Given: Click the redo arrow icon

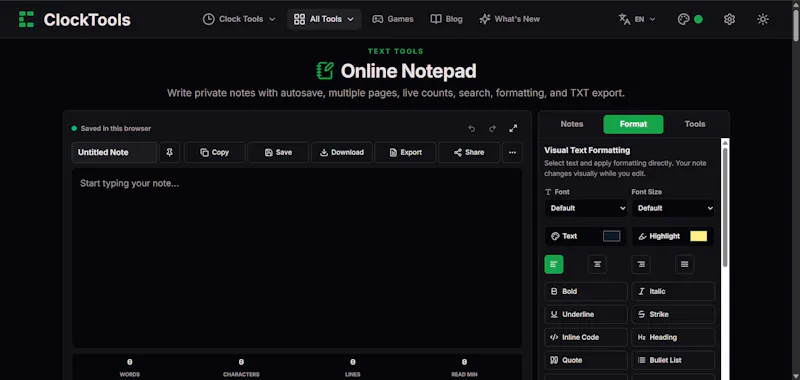Looking at the screenshot, I should (492, 129).
